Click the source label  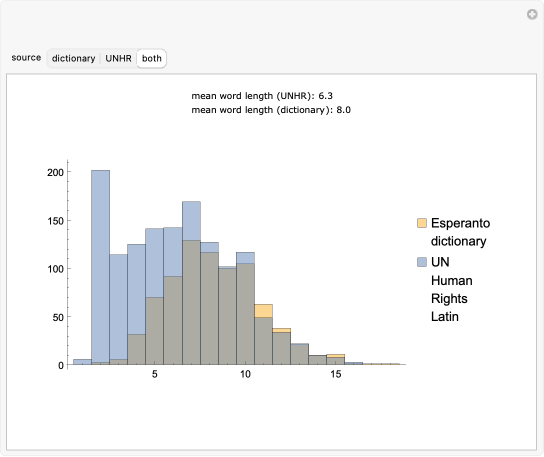[x=26, y=58]
